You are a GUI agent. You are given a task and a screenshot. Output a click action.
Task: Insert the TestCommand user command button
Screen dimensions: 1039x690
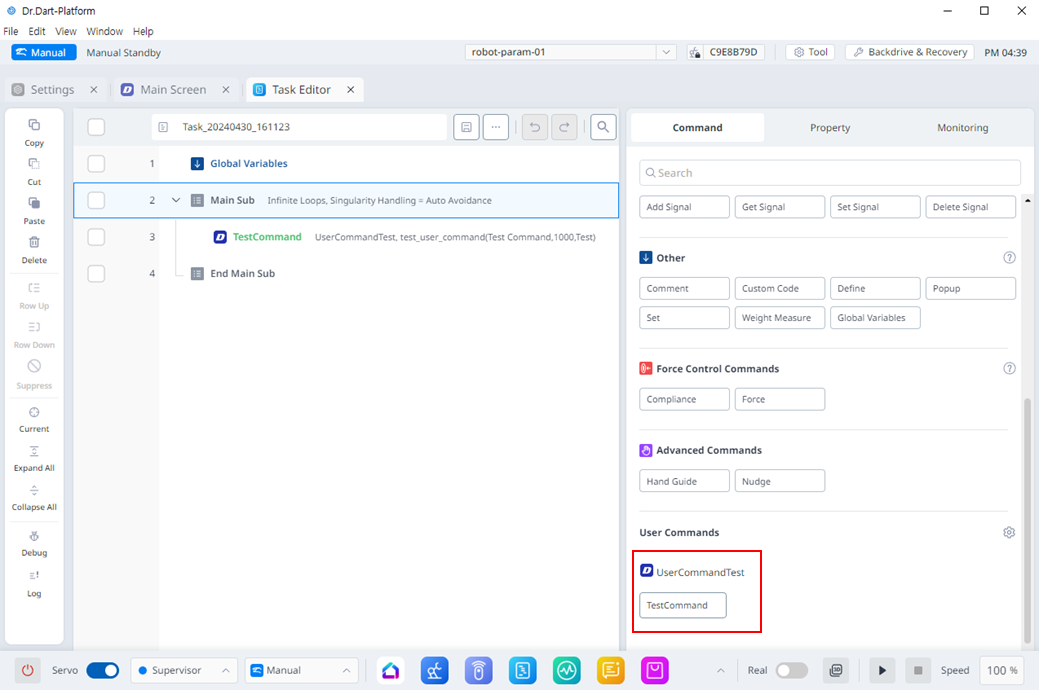(x=683, y=605)
